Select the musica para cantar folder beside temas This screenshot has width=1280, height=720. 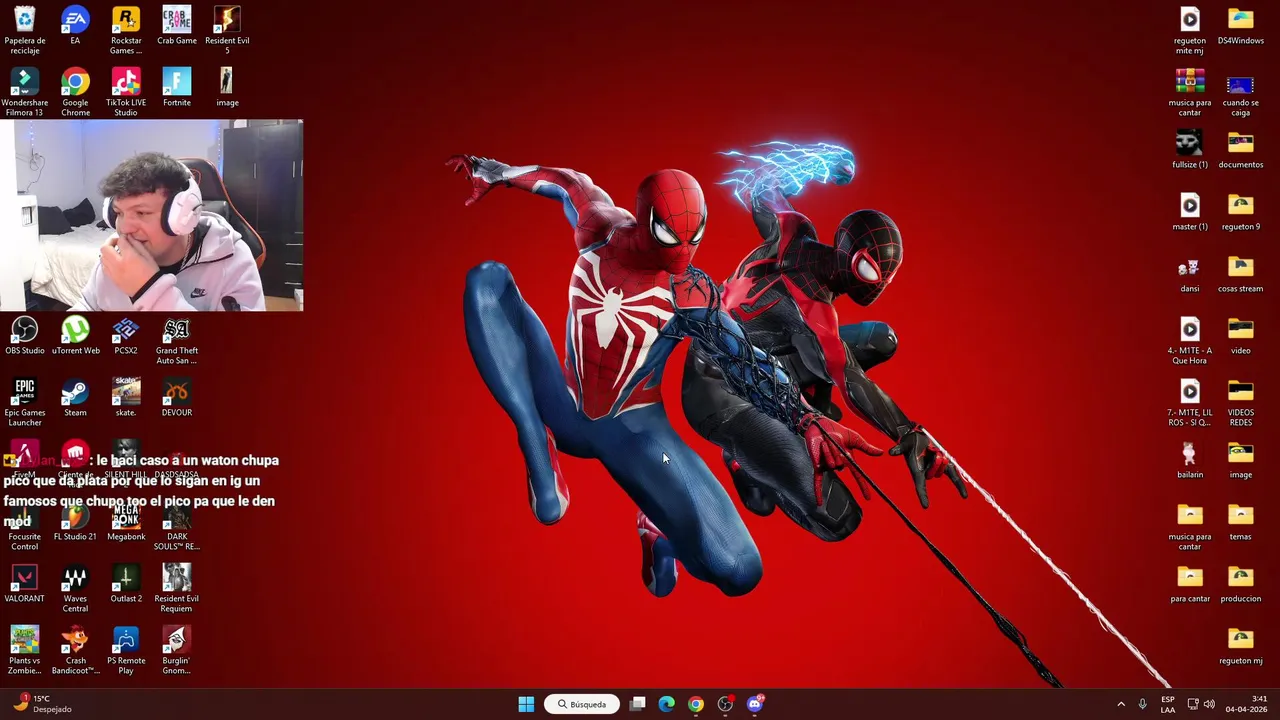click(x=1190, y=526)
